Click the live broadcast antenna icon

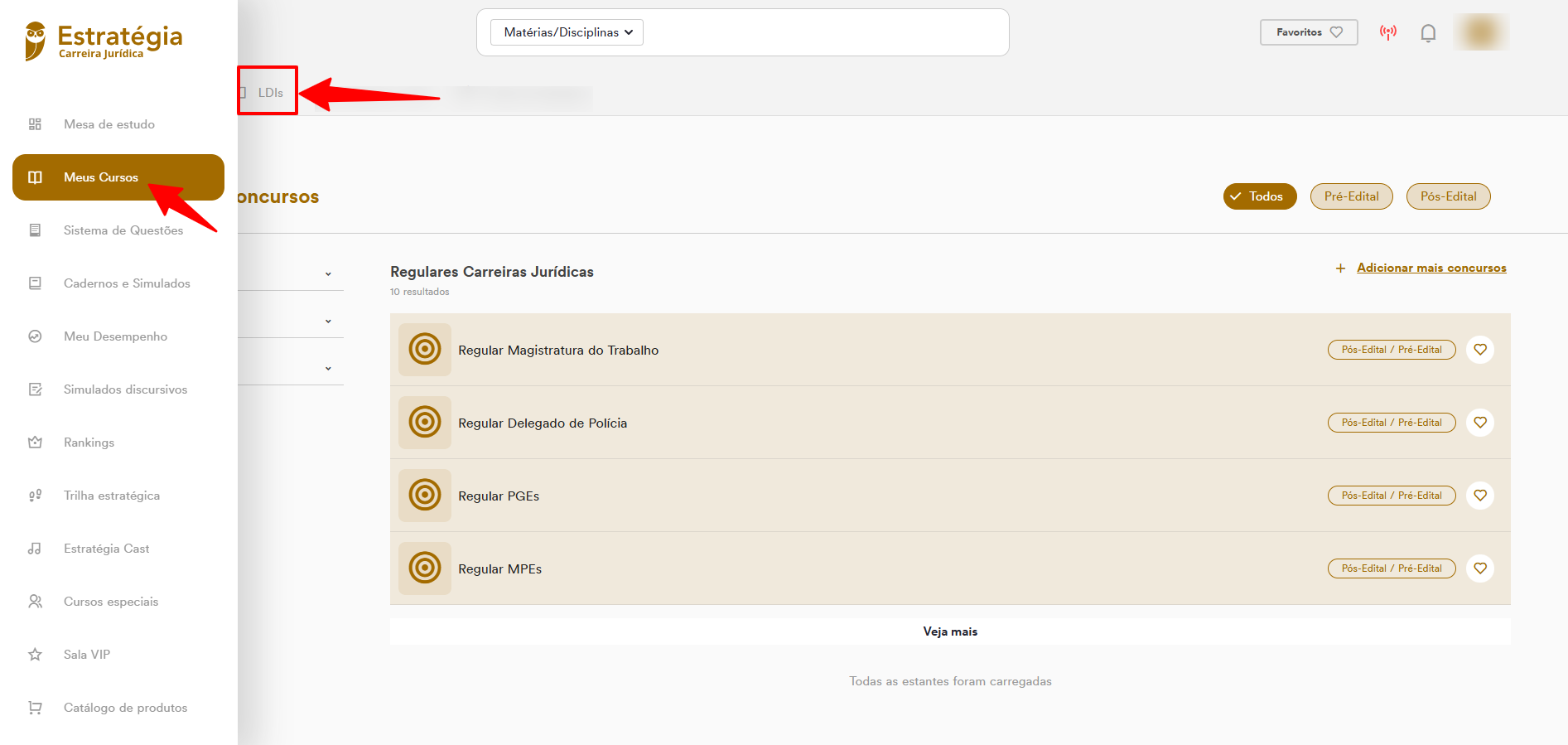(x=1388, y=32)
